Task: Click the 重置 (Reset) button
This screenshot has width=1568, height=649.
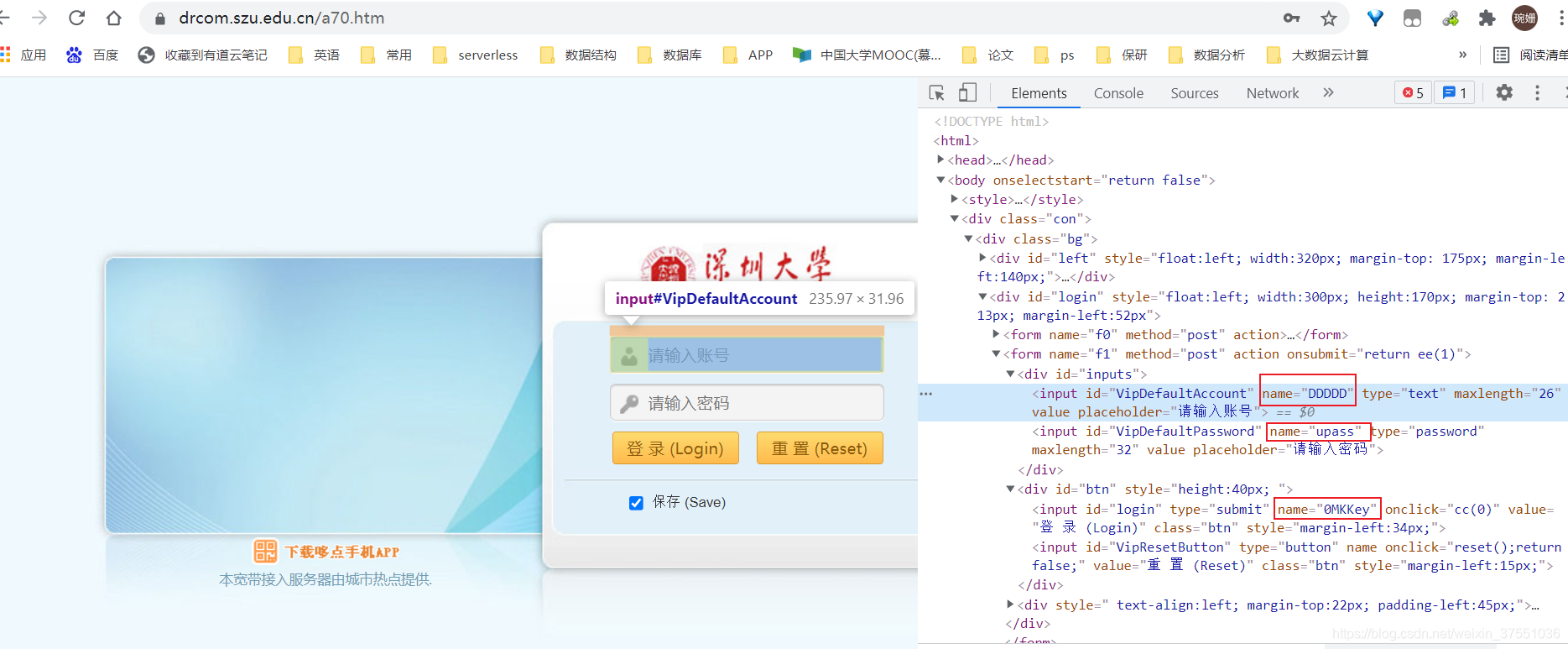Action: point(820,448)
